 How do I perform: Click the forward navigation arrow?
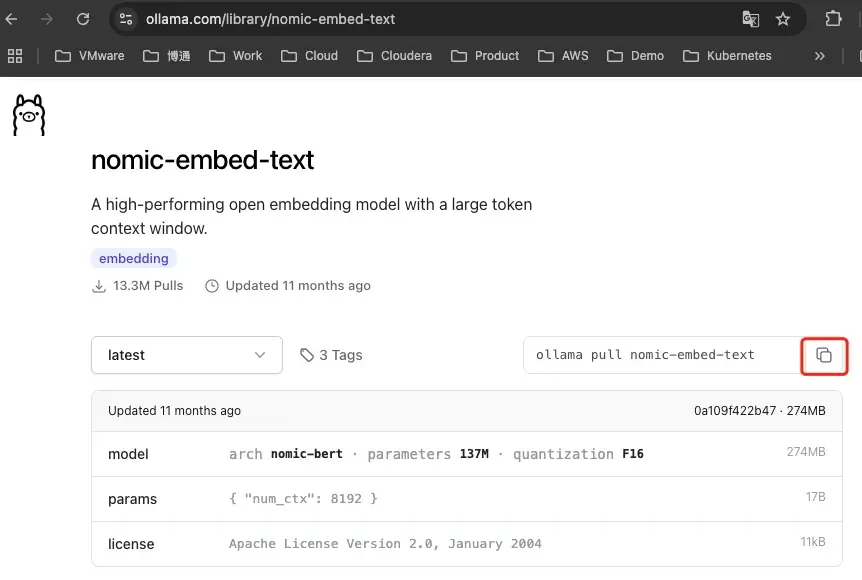point(47,19)
